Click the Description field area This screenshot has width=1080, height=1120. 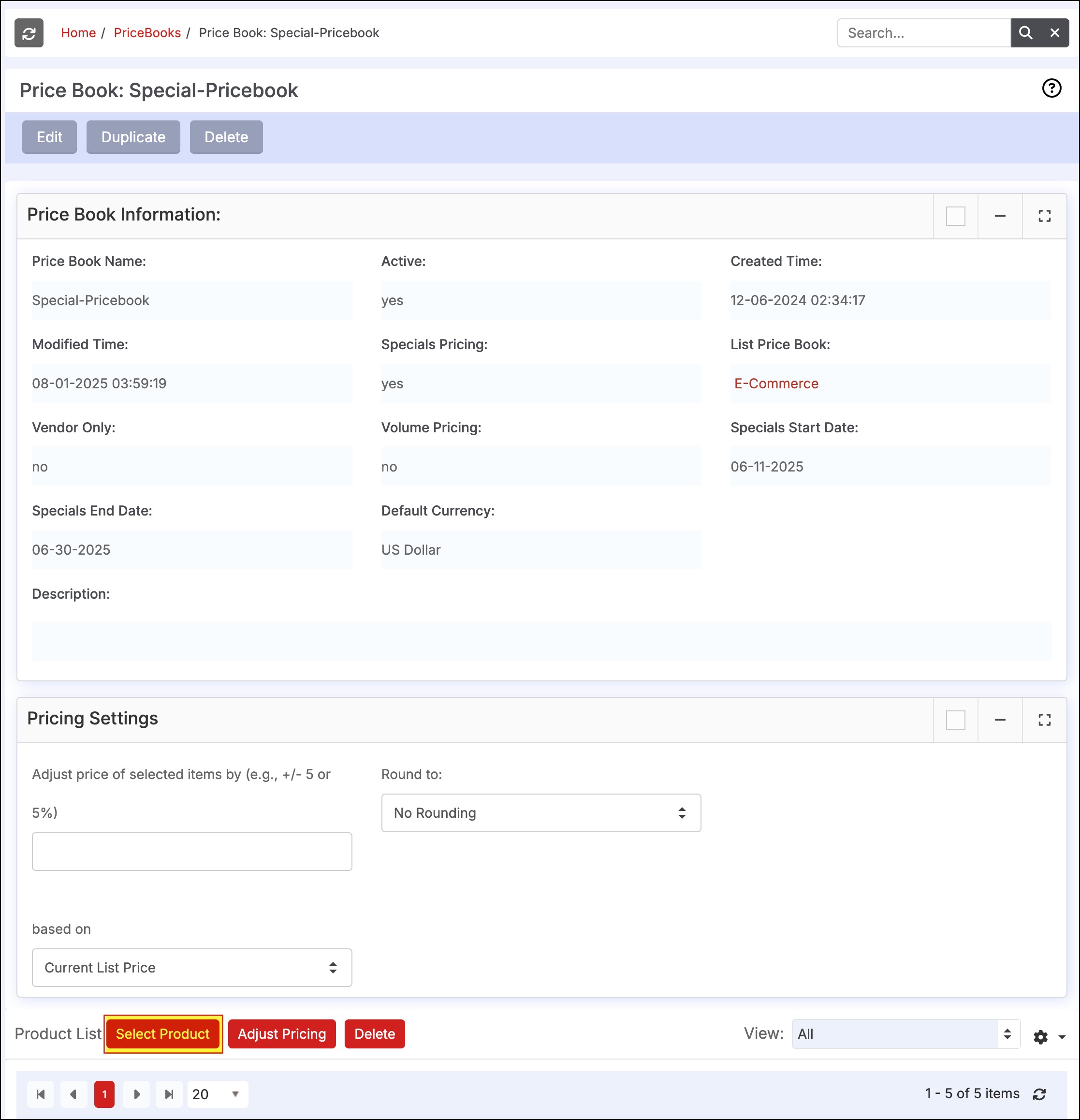tap(541, 642)
